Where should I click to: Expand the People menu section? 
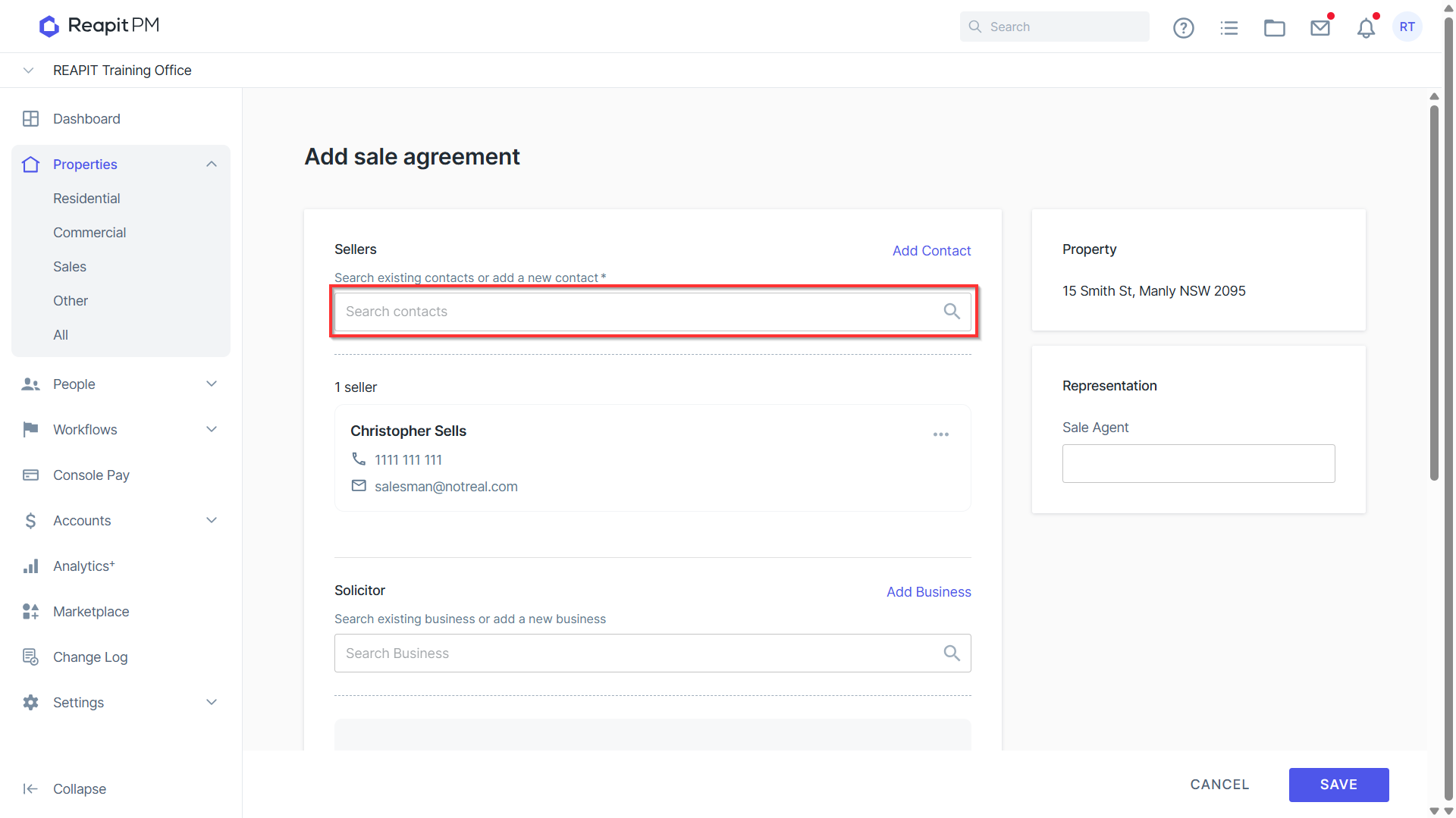(212, 384)
